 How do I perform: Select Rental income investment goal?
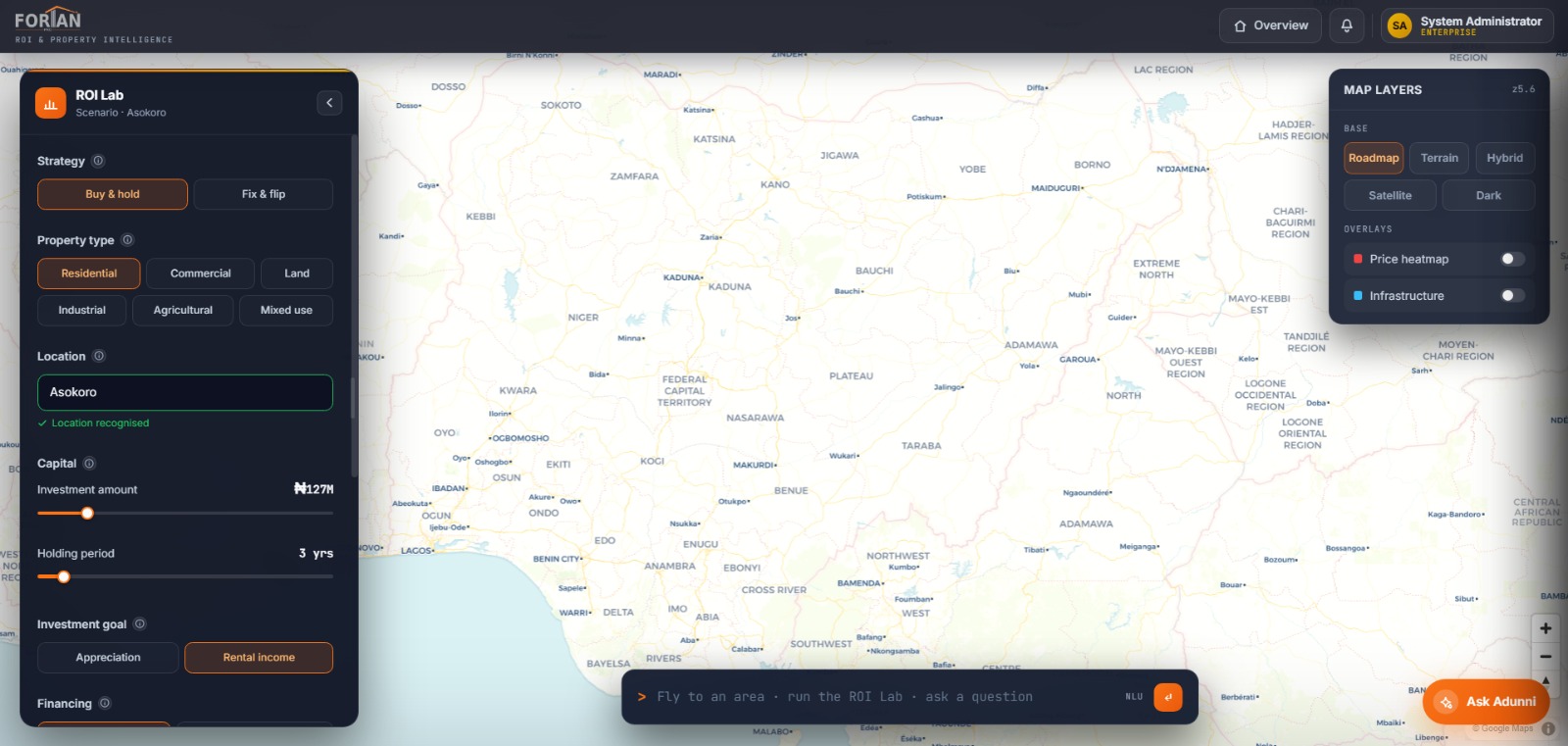click(x=259, y=658)
